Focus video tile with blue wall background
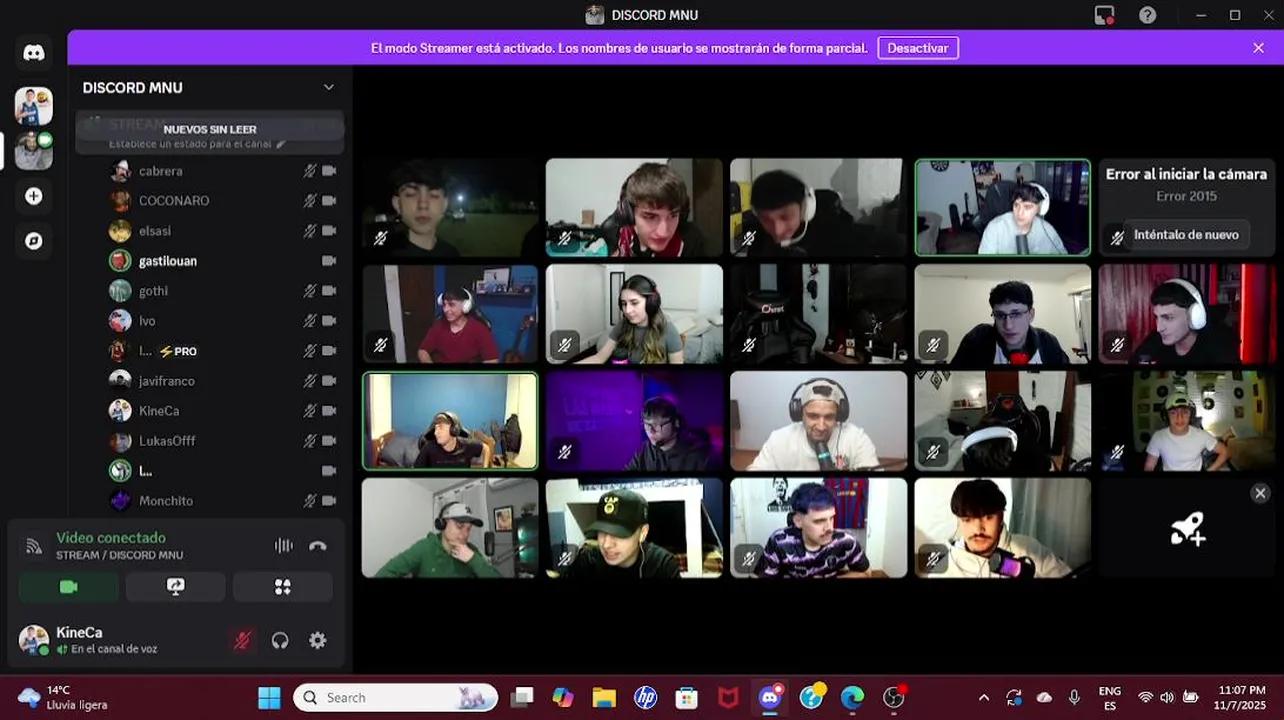The height and width of the screenshot is (720, 1284). tap(450, 421)
